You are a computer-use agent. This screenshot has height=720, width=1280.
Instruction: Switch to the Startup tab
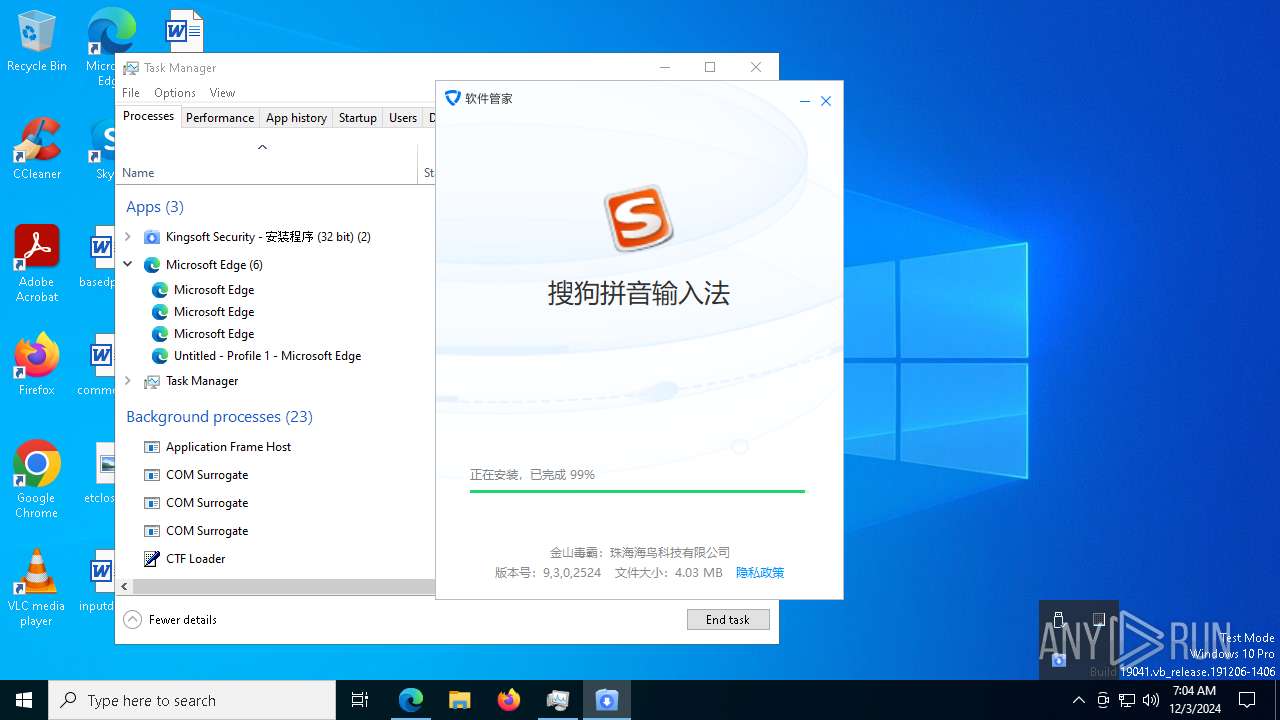(357, 118)
